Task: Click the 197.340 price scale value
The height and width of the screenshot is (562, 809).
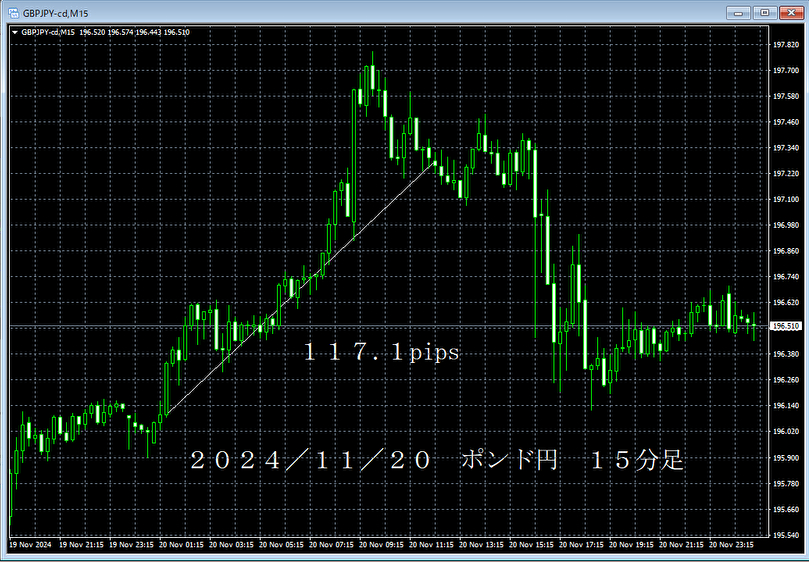Action: click(x=786, y=148)
